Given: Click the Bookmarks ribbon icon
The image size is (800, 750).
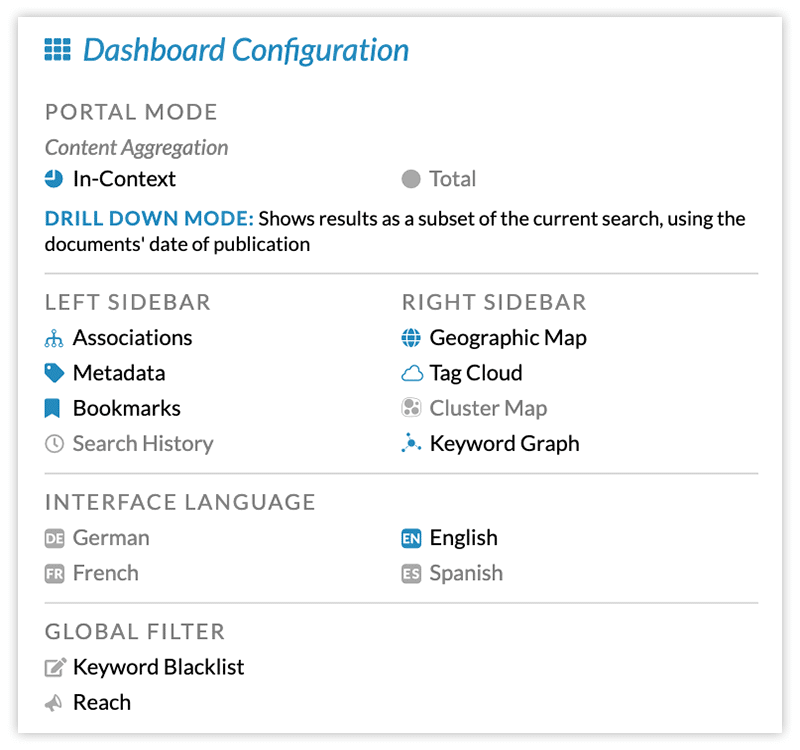Looking at the screenshot, I should point(53,408).
